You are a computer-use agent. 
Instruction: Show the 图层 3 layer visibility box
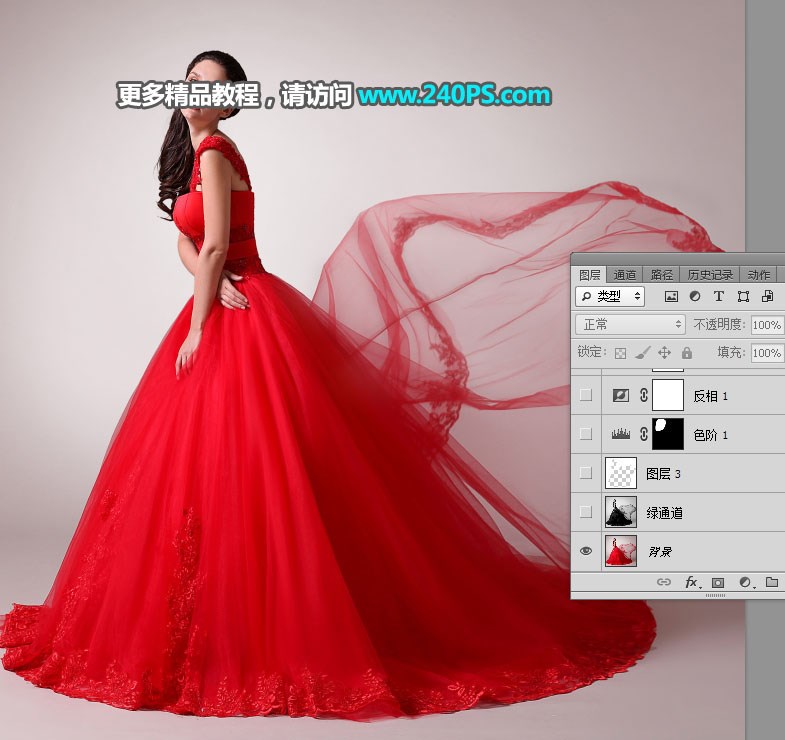(586, 473)
